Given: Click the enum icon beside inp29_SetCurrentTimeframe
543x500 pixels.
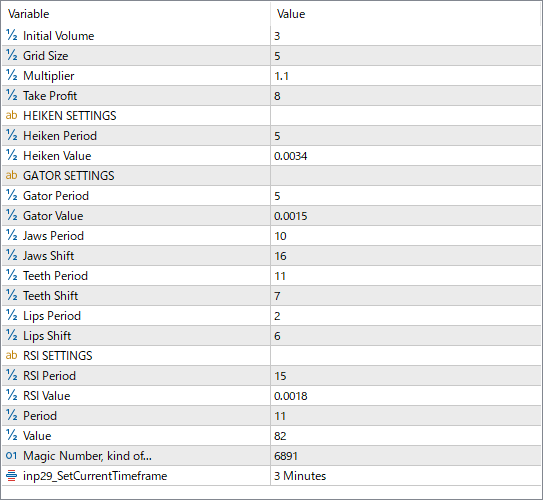Looking at the screenshot, I should point(11,475).
